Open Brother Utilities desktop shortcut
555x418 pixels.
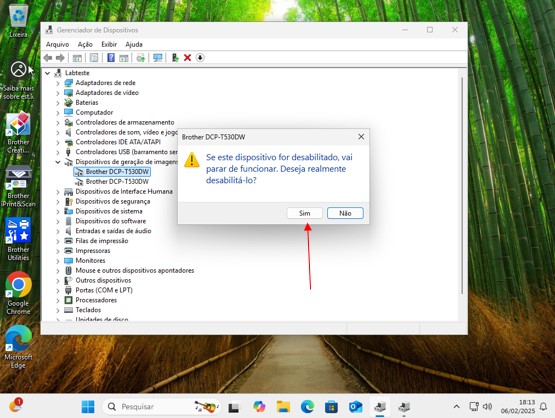tap(18, 240)
